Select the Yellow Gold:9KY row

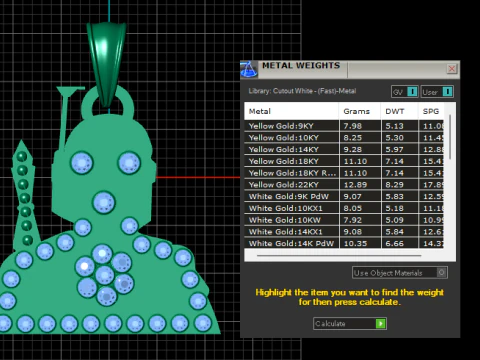coord(344,126)
